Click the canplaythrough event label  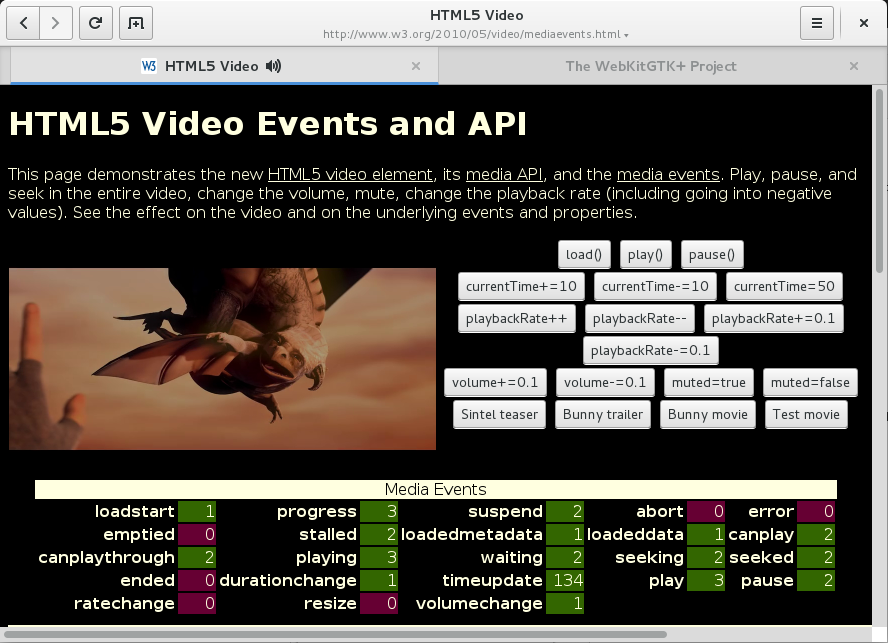tap(106, 557)
